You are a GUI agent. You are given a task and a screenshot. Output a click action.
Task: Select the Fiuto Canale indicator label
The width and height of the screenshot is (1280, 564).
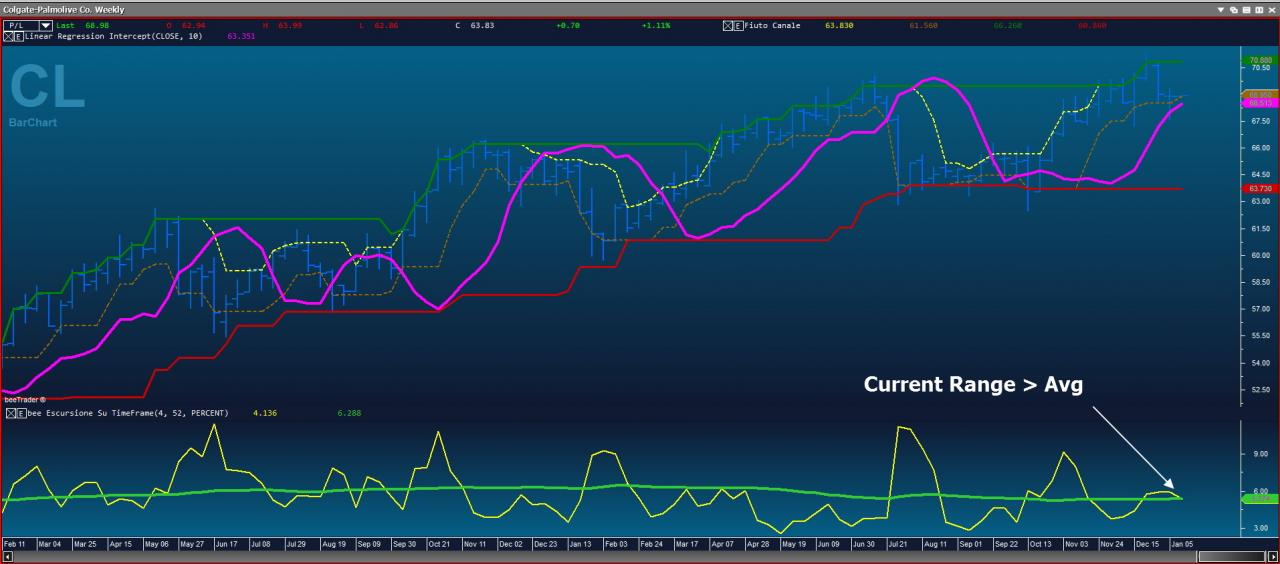[773, 25]
